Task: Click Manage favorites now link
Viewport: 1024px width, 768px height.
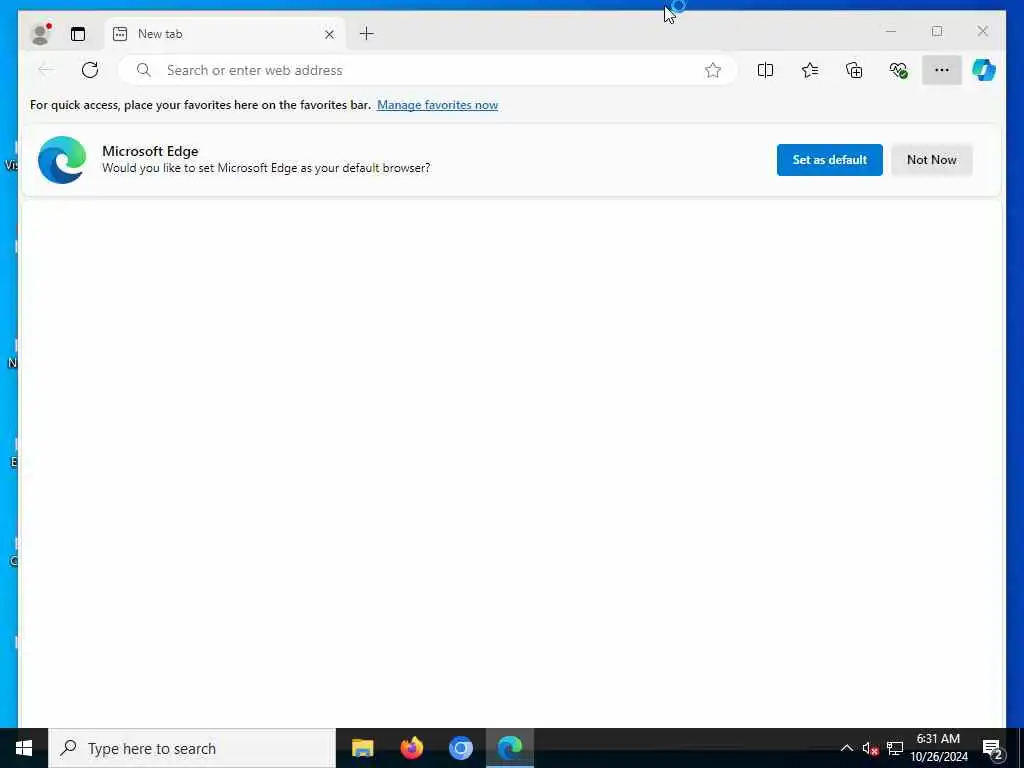Action: 438,105
